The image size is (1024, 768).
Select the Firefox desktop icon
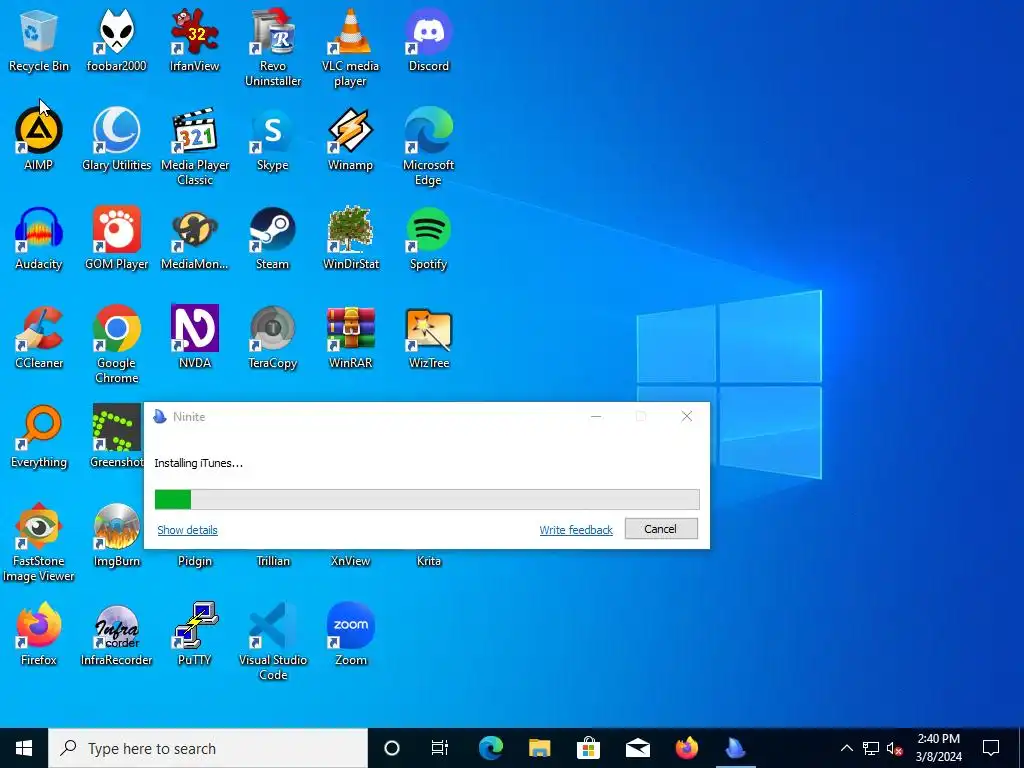click(39, 635)
